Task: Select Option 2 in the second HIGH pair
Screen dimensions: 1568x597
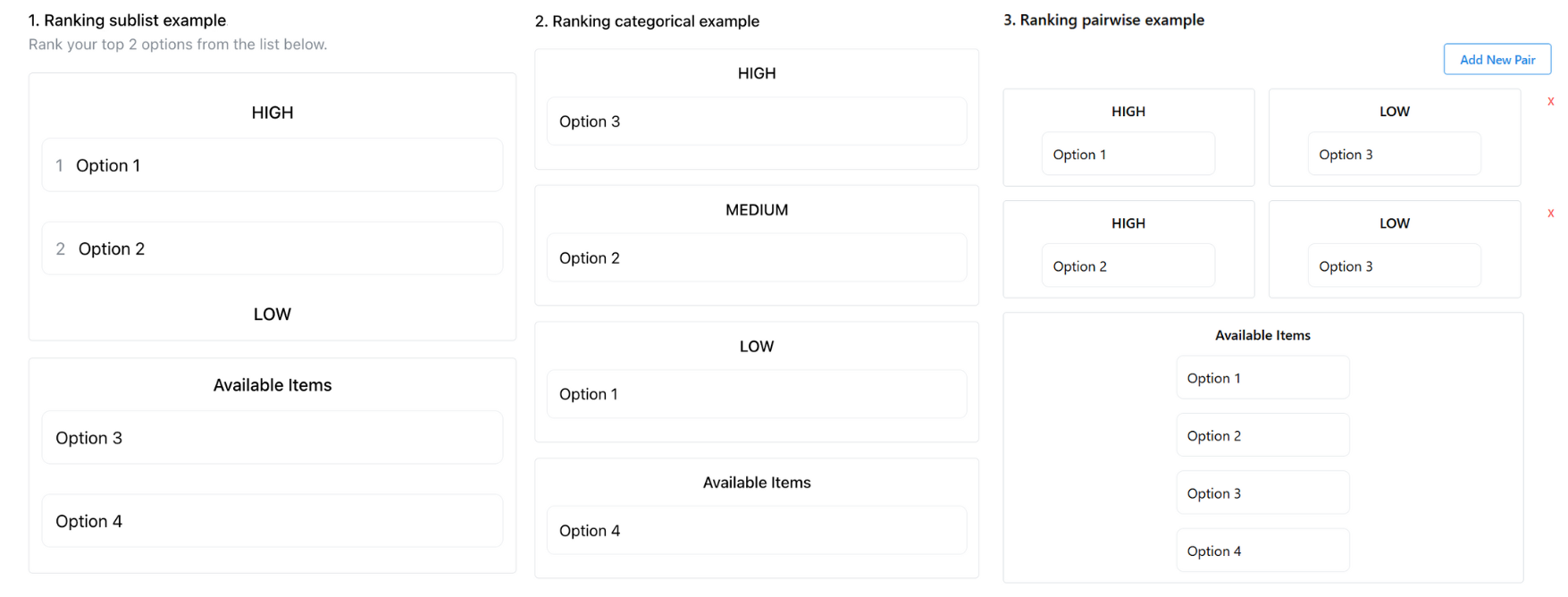Action: pos(1128,265)
